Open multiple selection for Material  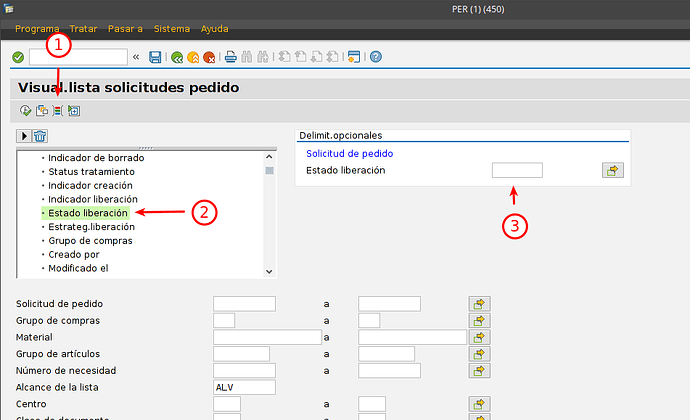tap(480, 337)
